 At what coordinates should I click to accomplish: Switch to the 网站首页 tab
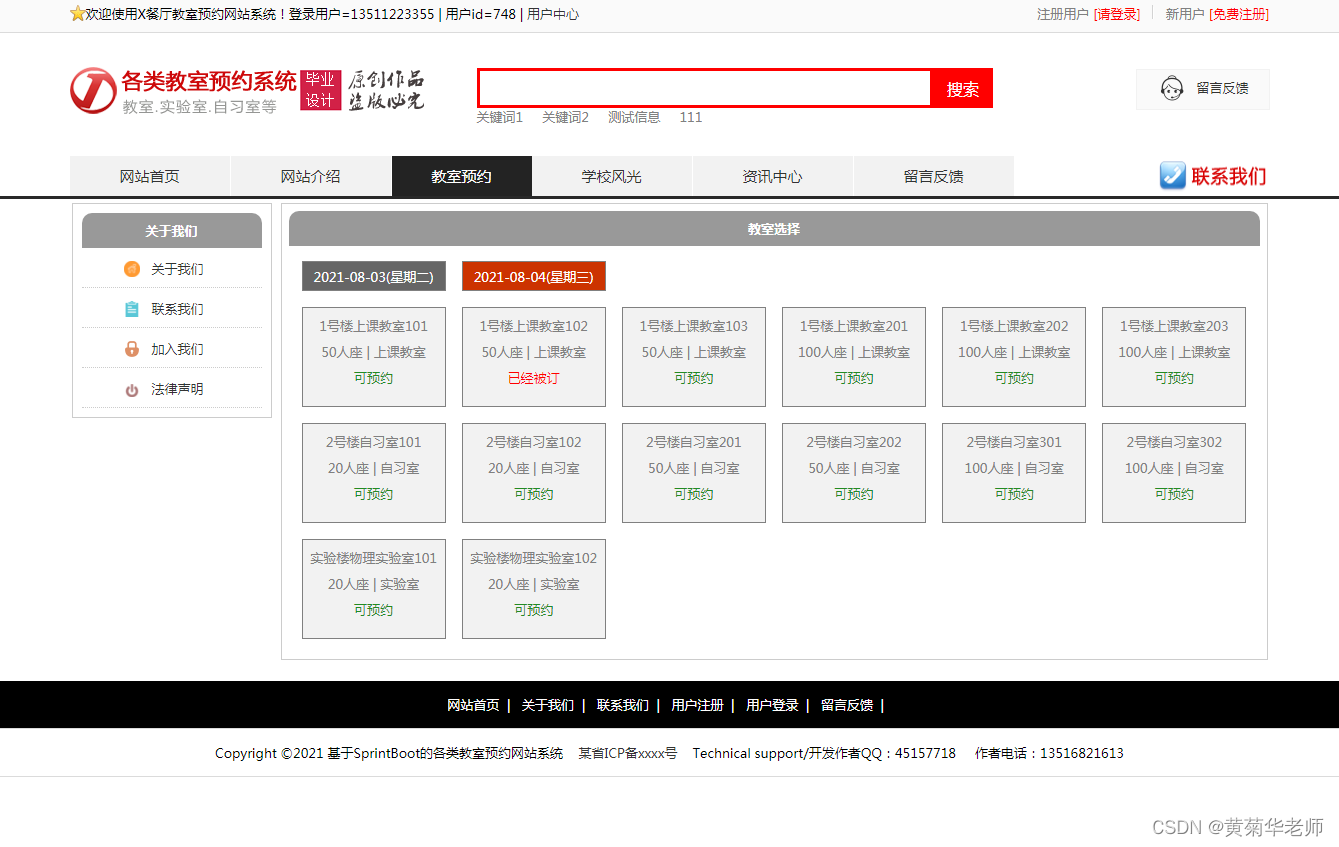(x=150, y=175)
